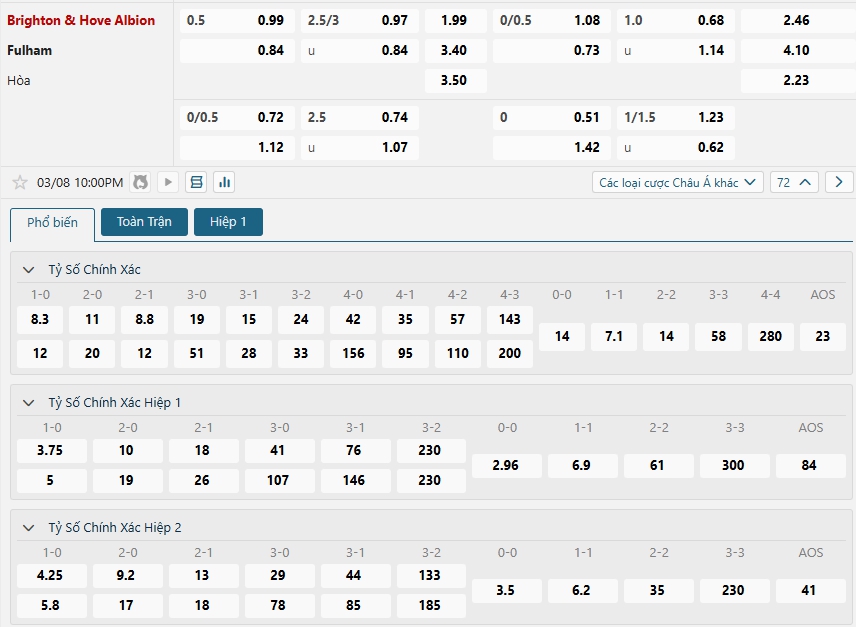This screenshot has height=627, width=856.
Task: Collapse the Tỷ Số Chính Xác section
Action: click(x=28, y=270)
